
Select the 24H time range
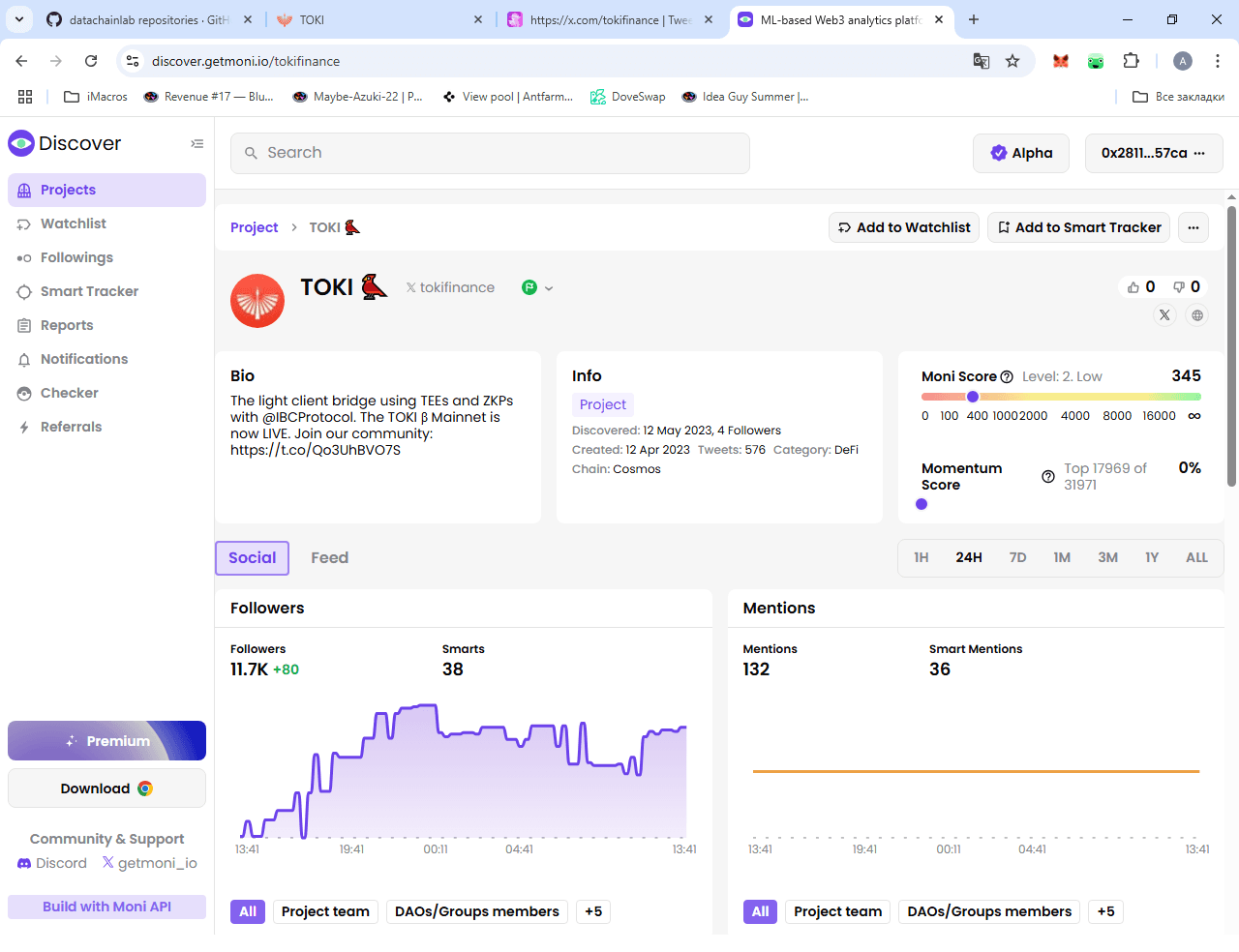[969, 557]
